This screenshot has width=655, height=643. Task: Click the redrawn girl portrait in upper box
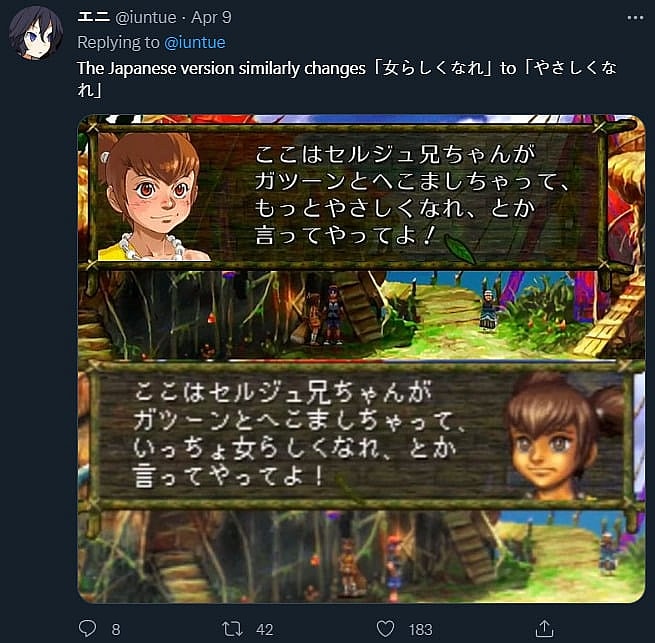pos(150,196)
